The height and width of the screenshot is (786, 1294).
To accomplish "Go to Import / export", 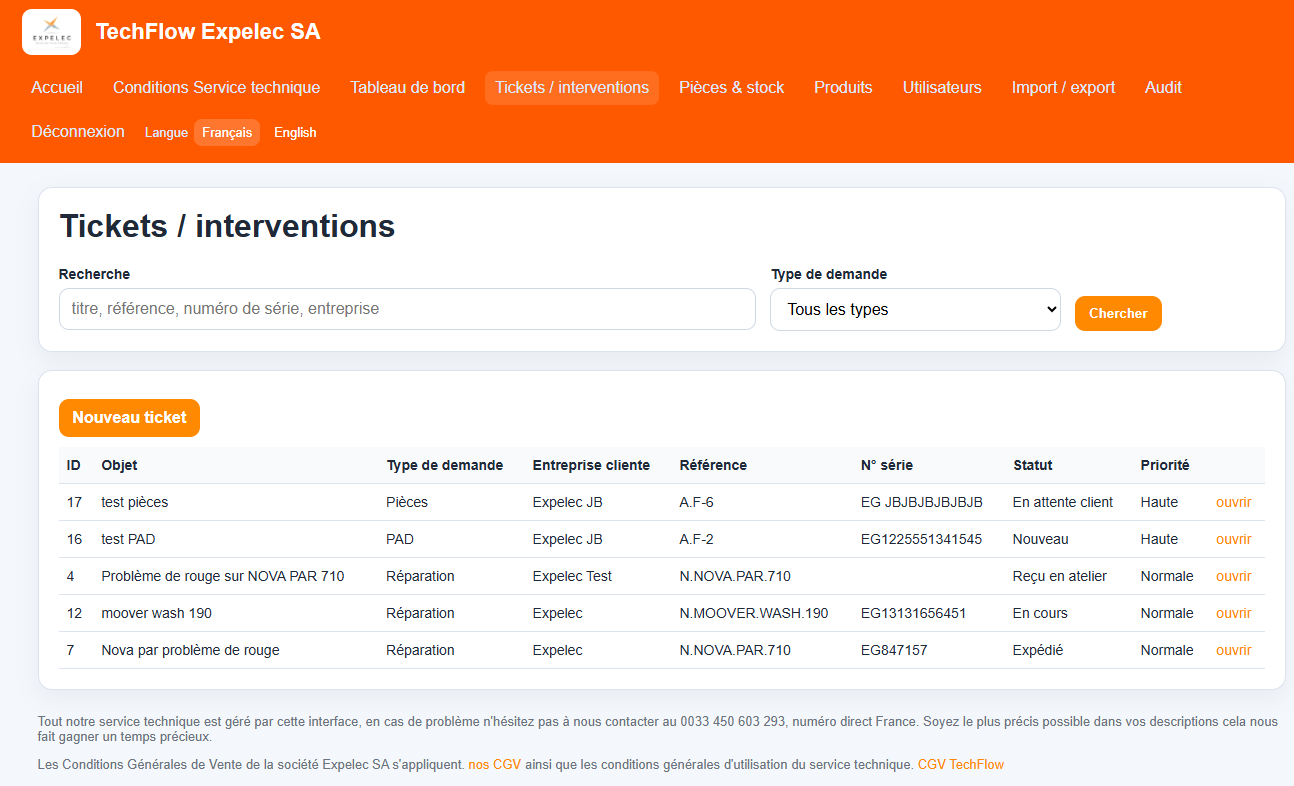I will coord(1063,88).
